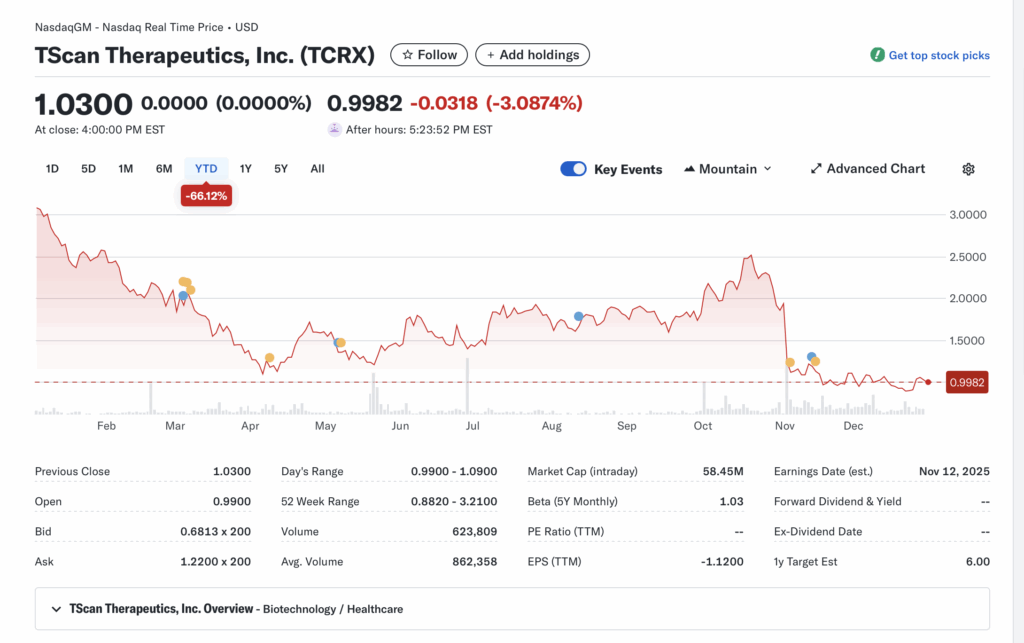Image resolution: width=1024 pixels, height=643 pixels.
Task: Click the red current price dot on chart
Action: click(927, 381)
